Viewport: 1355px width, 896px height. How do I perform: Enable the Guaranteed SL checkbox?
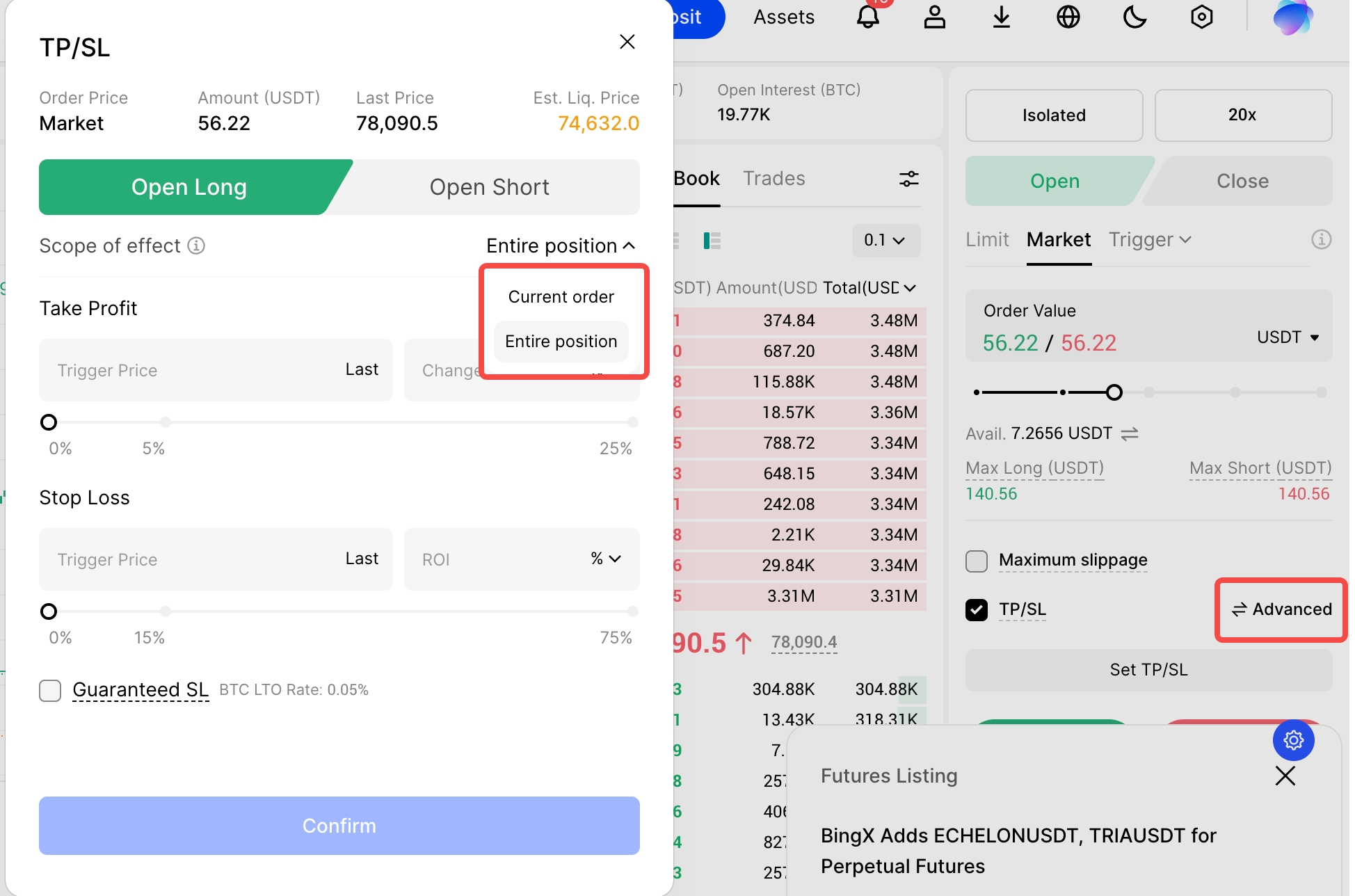pos(50,690)
